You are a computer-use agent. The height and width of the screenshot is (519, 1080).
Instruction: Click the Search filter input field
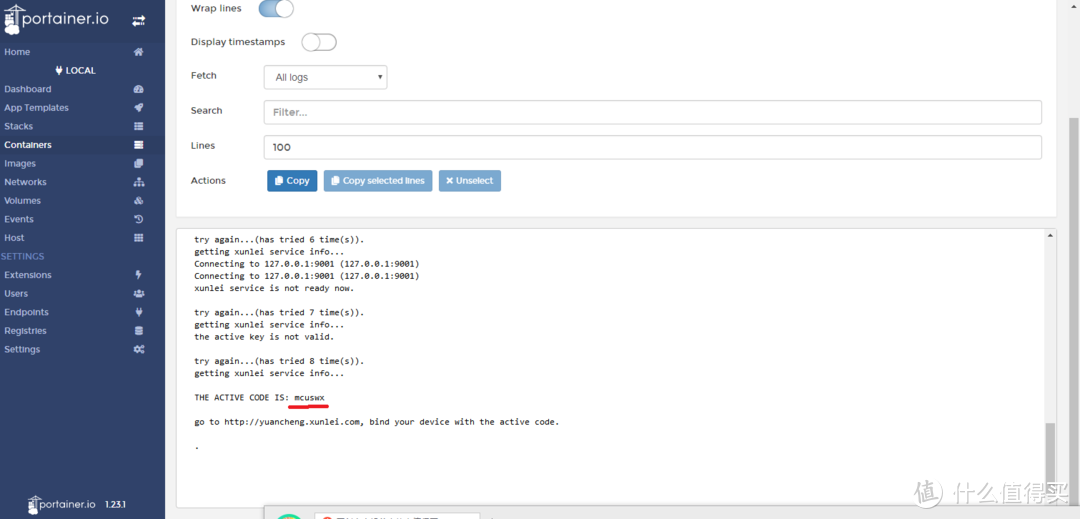(652, 112)
